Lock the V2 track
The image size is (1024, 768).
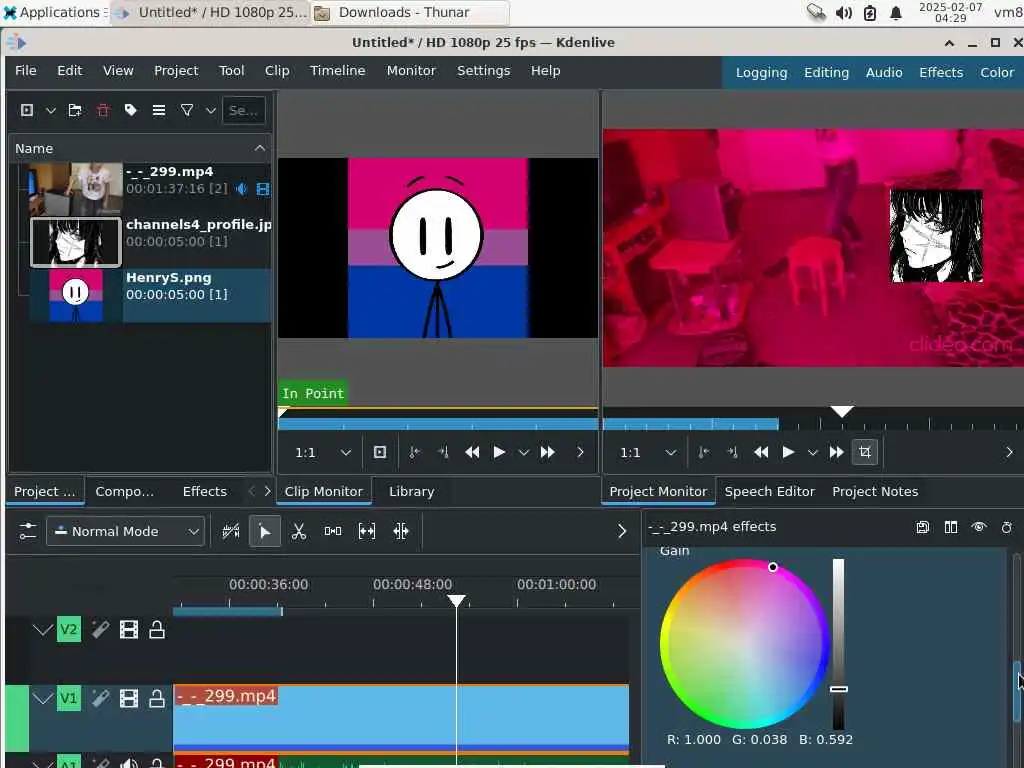click(x=157, y=630)
